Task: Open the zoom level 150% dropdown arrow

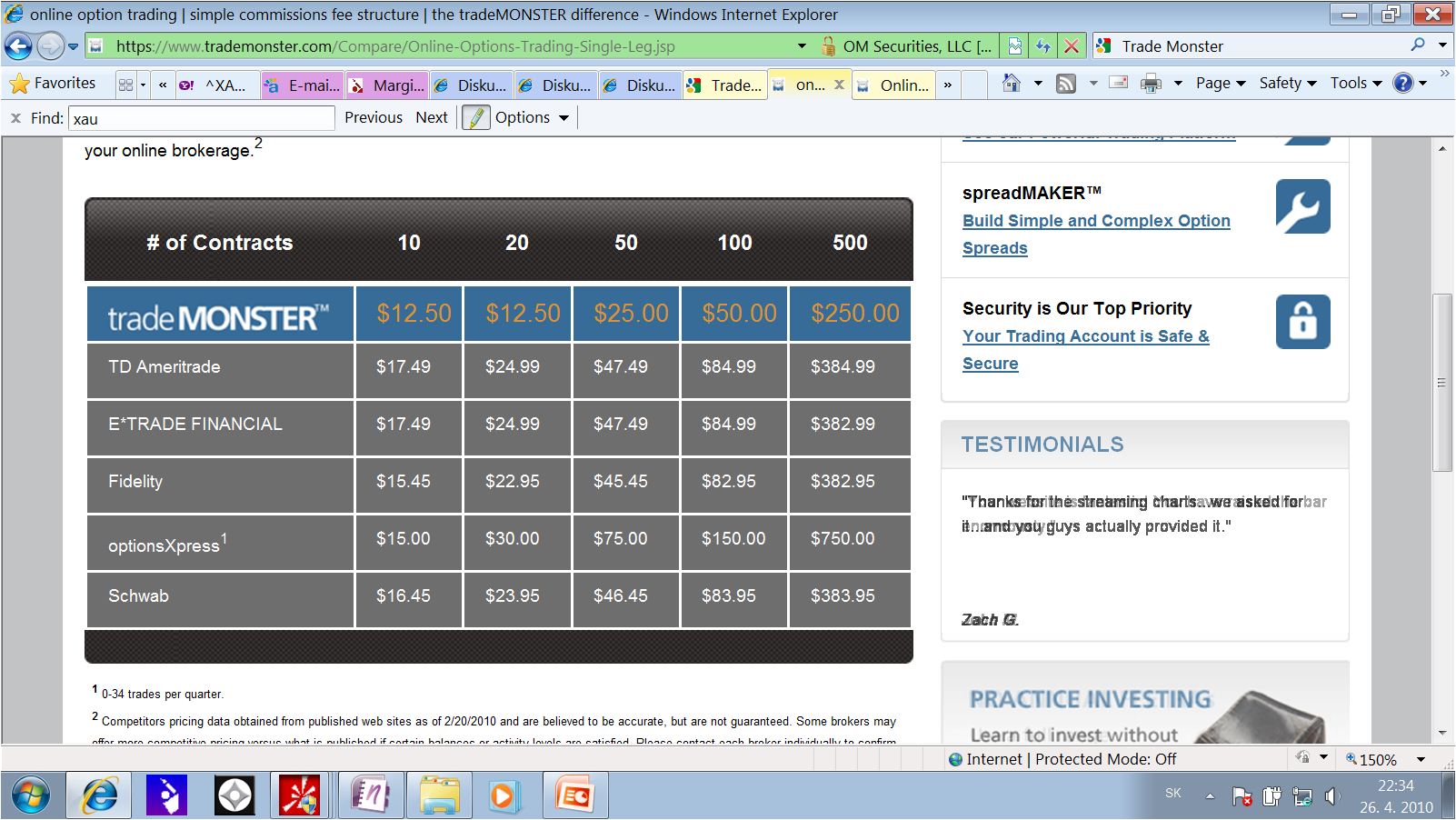Action: coord(1421,759)
